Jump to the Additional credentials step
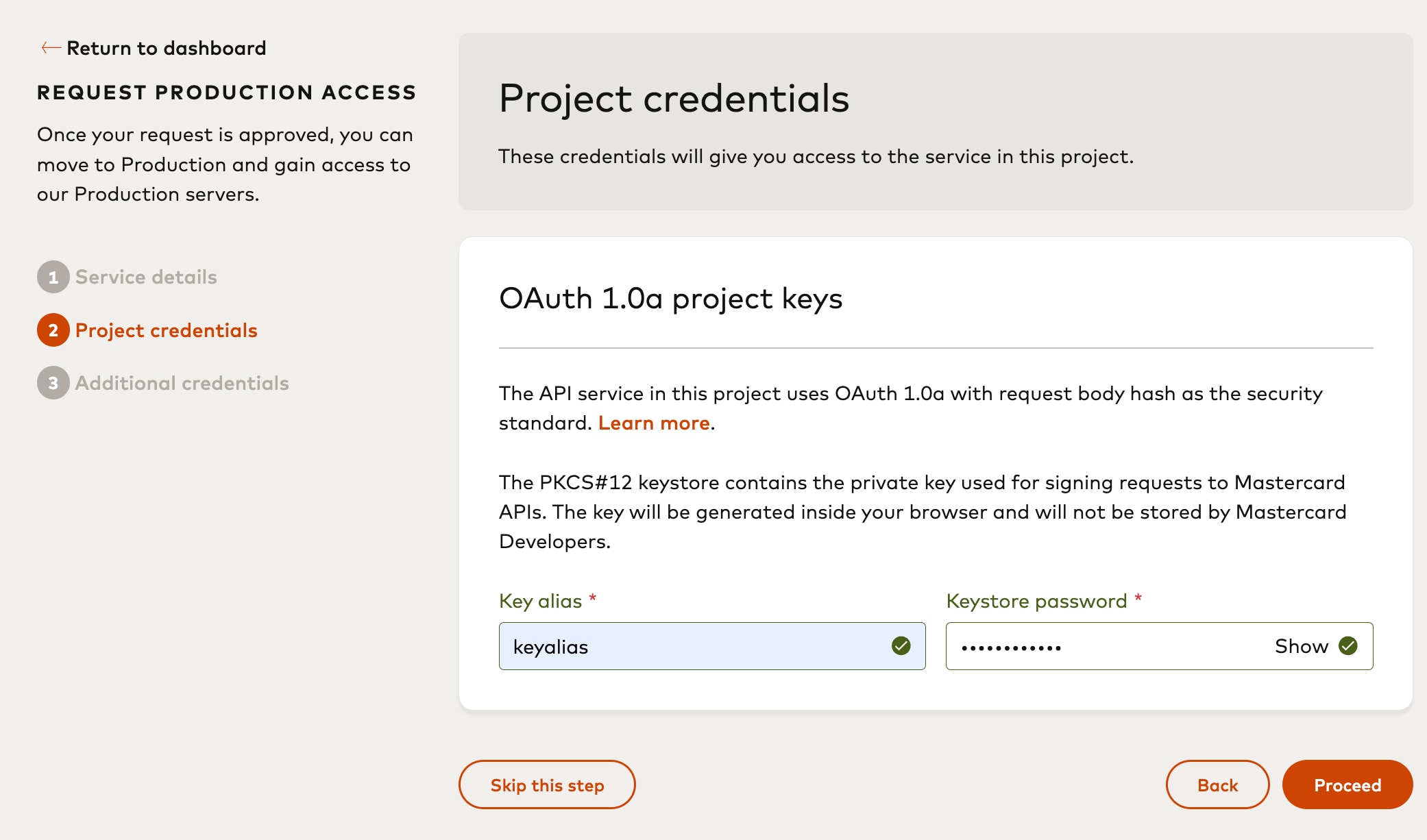1427x840 pixels. click(182, 383)
